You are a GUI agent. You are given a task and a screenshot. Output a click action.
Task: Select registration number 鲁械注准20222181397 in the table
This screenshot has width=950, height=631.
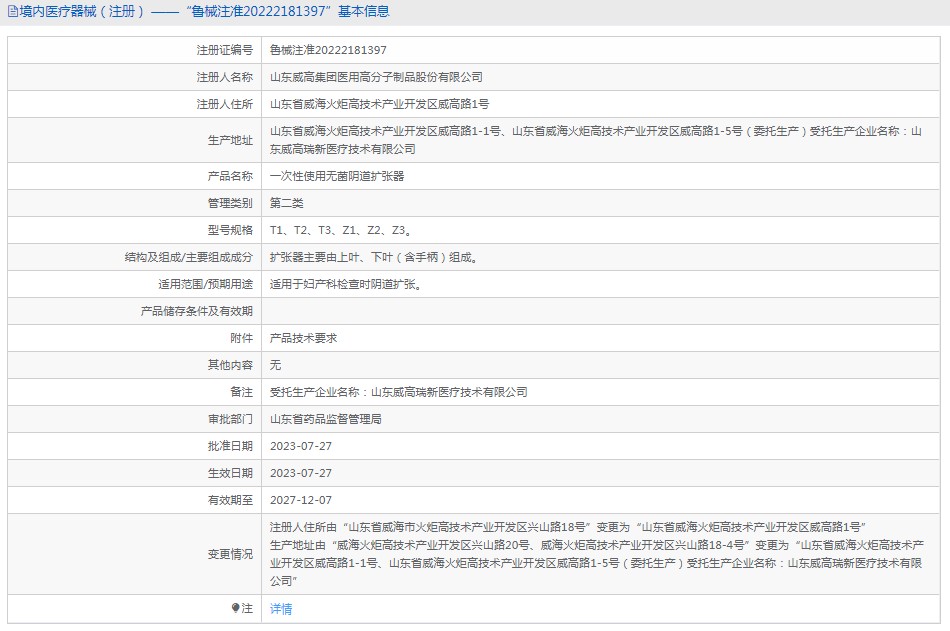tap(328, 50)
